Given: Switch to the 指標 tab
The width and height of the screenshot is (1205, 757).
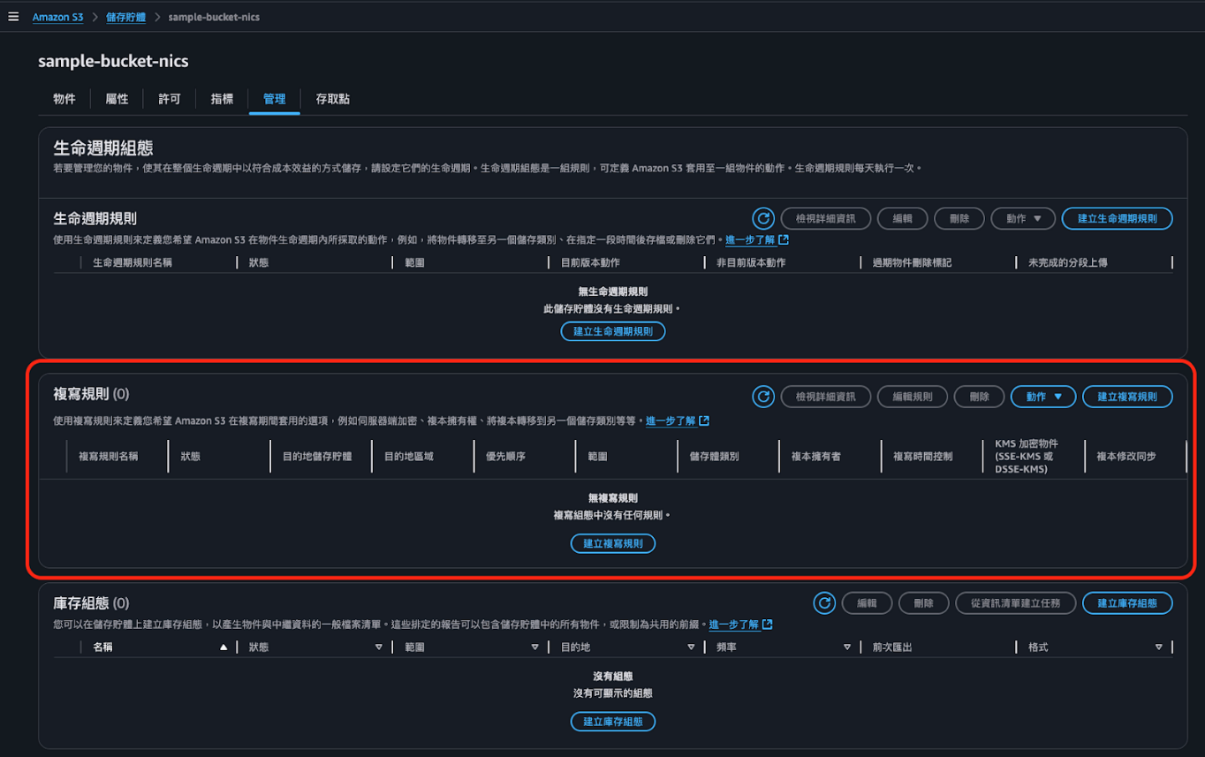Looking at the screenshot, I should pyautogui.click(x=221, y=99).
